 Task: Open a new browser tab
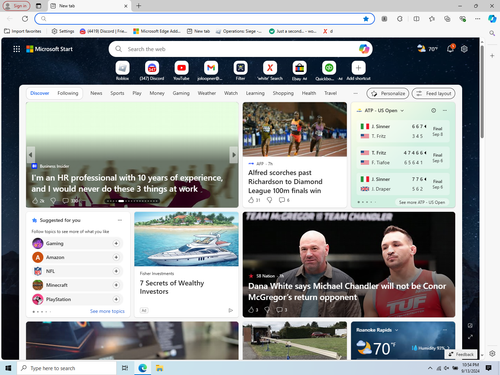point(139,6)
